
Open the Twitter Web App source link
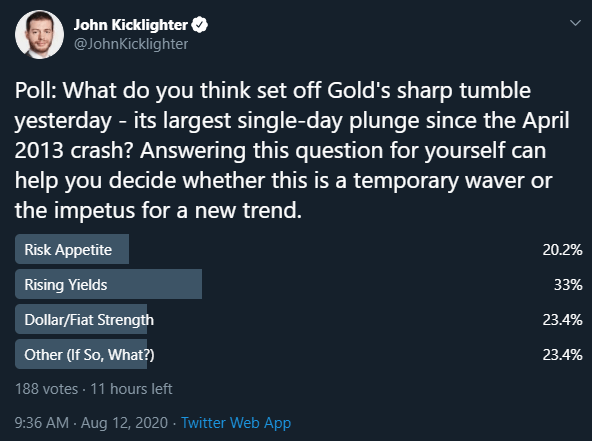(236, 423)
